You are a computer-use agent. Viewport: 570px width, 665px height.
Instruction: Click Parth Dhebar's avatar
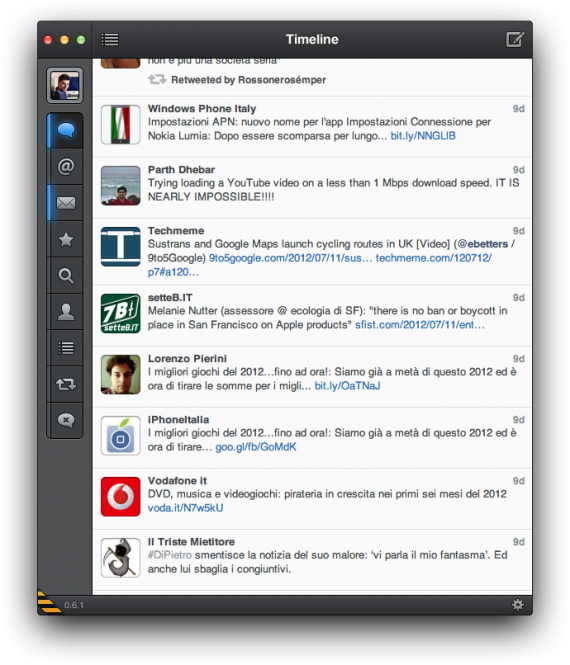[120, 186]
